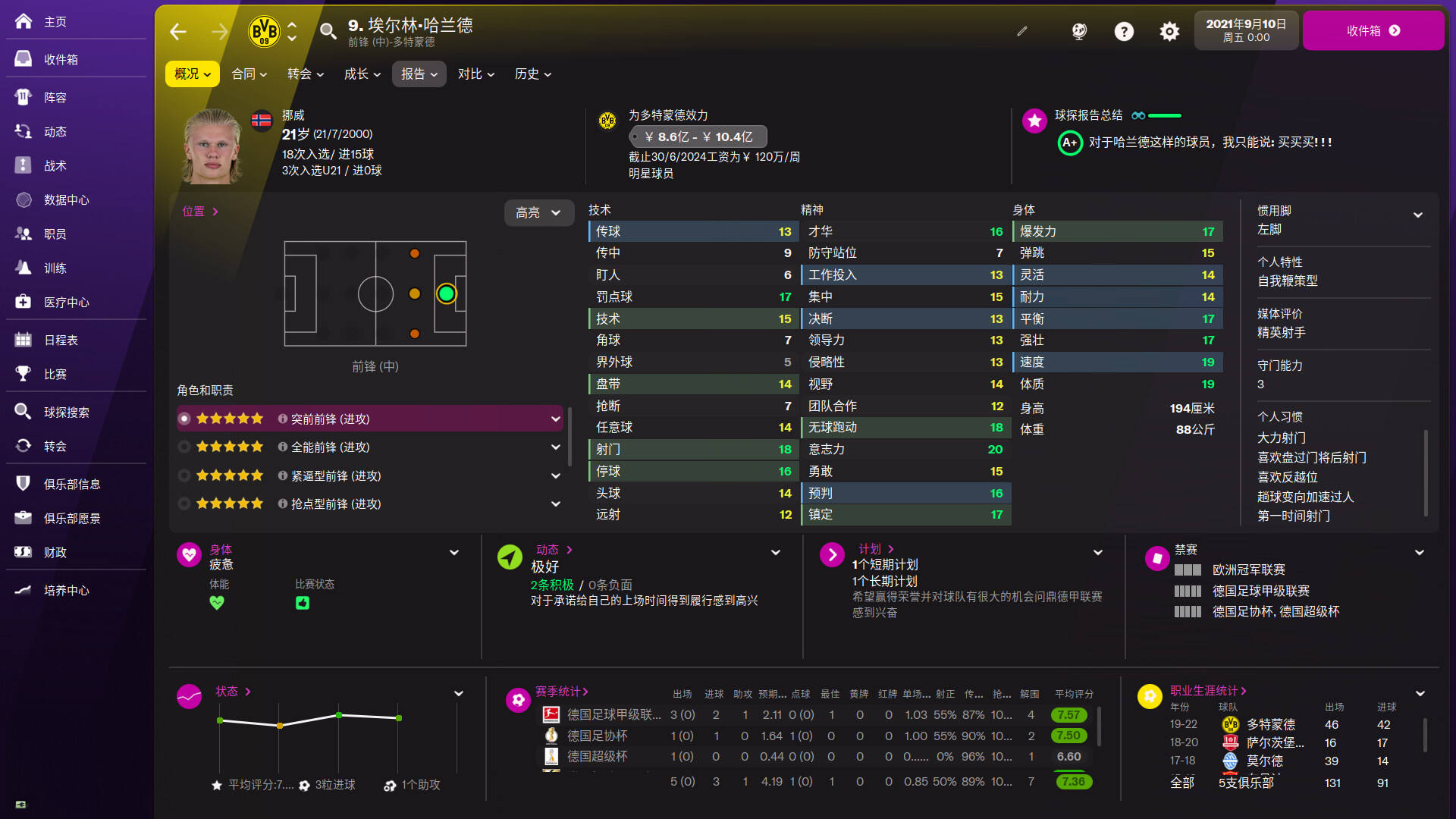Screen dimensions: 1456x819
Task: Click the search magnifier icon in the header
Action: pyautogui.click(x=328, y=32)
